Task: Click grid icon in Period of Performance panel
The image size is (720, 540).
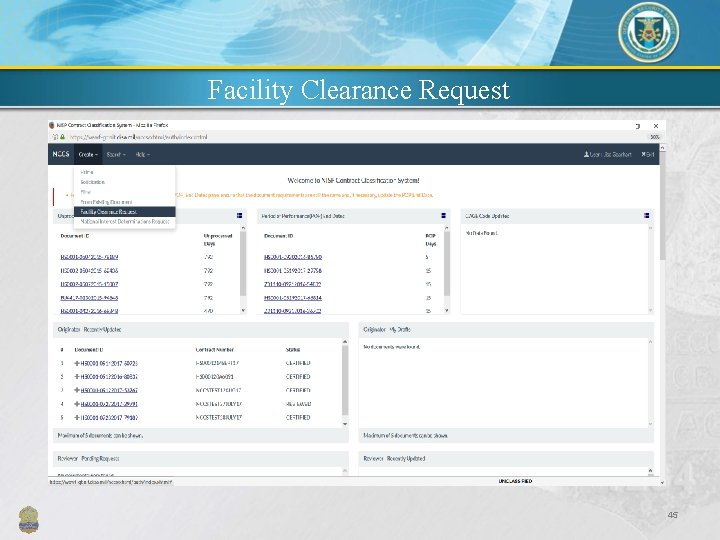Action: point(444,215)
